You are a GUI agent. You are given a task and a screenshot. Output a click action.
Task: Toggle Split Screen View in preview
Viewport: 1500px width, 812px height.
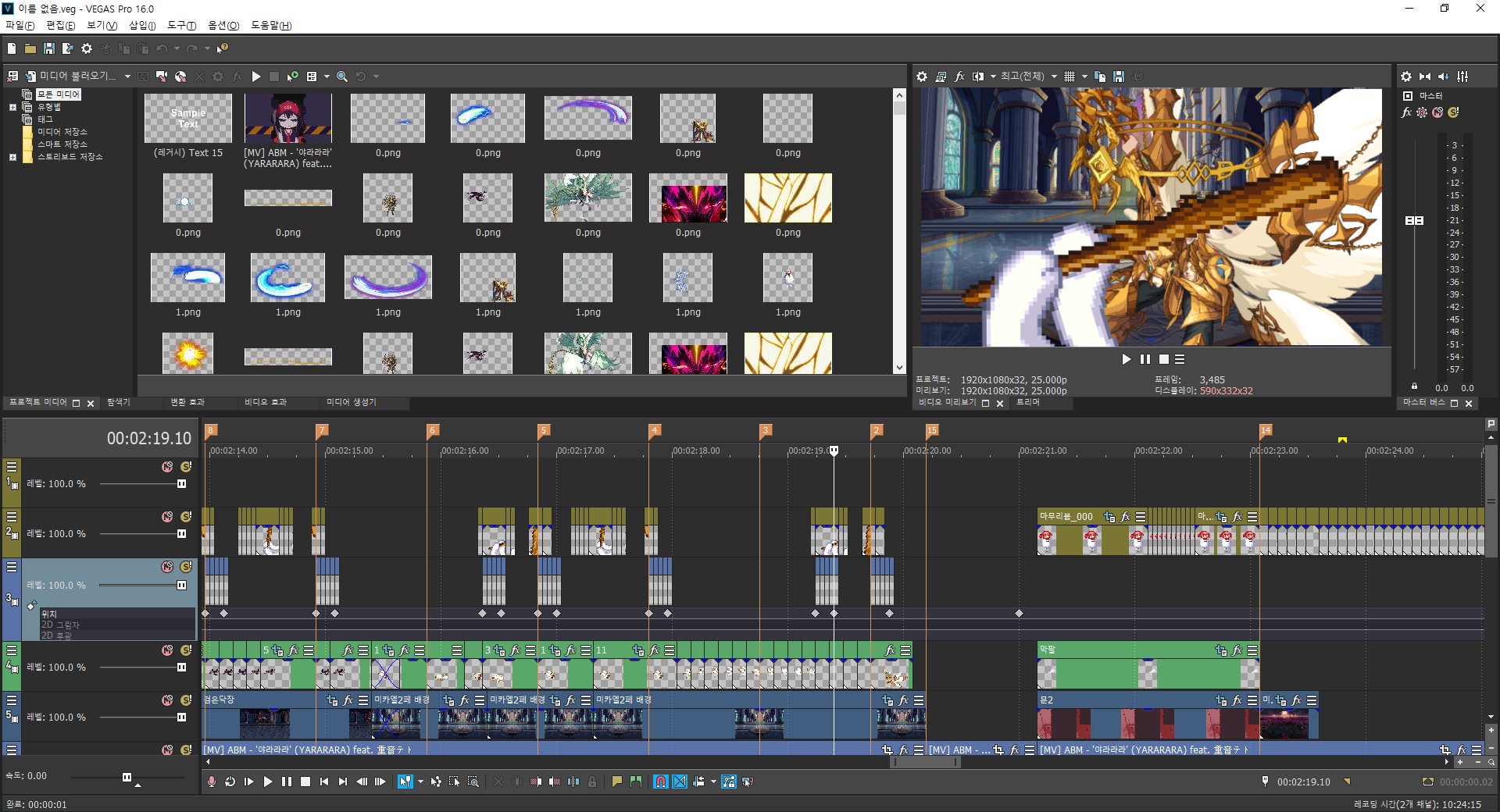[978, 77]
